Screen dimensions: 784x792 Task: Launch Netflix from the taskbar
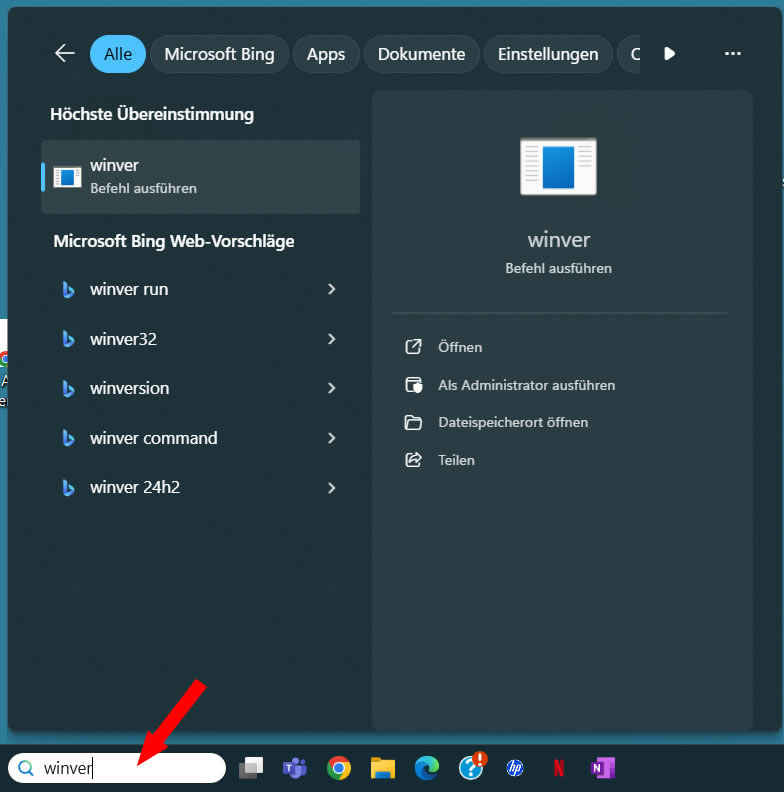click(558, 768)
